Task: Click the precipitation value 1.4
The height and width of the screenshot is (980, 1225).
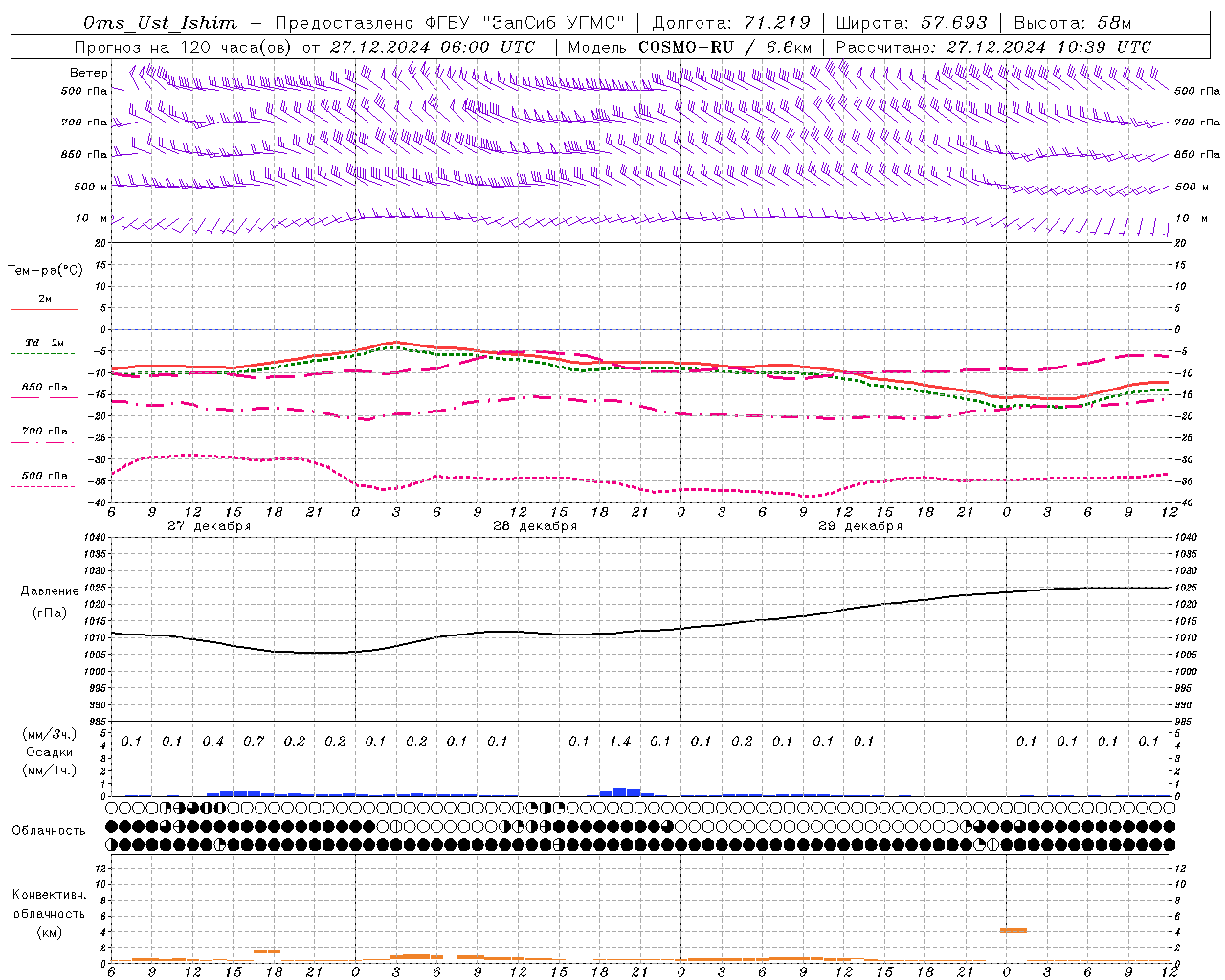Action: click(620, 742)
